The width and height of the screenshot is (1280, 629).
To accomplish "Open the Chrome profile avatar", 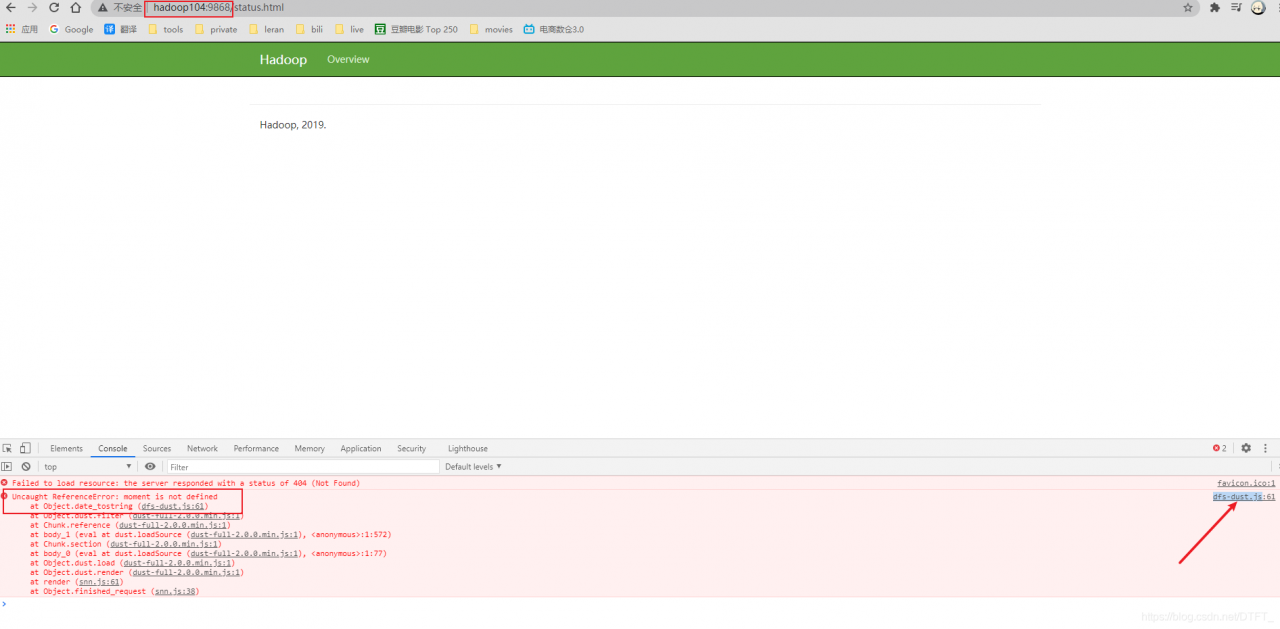I will coord(1258,7).
